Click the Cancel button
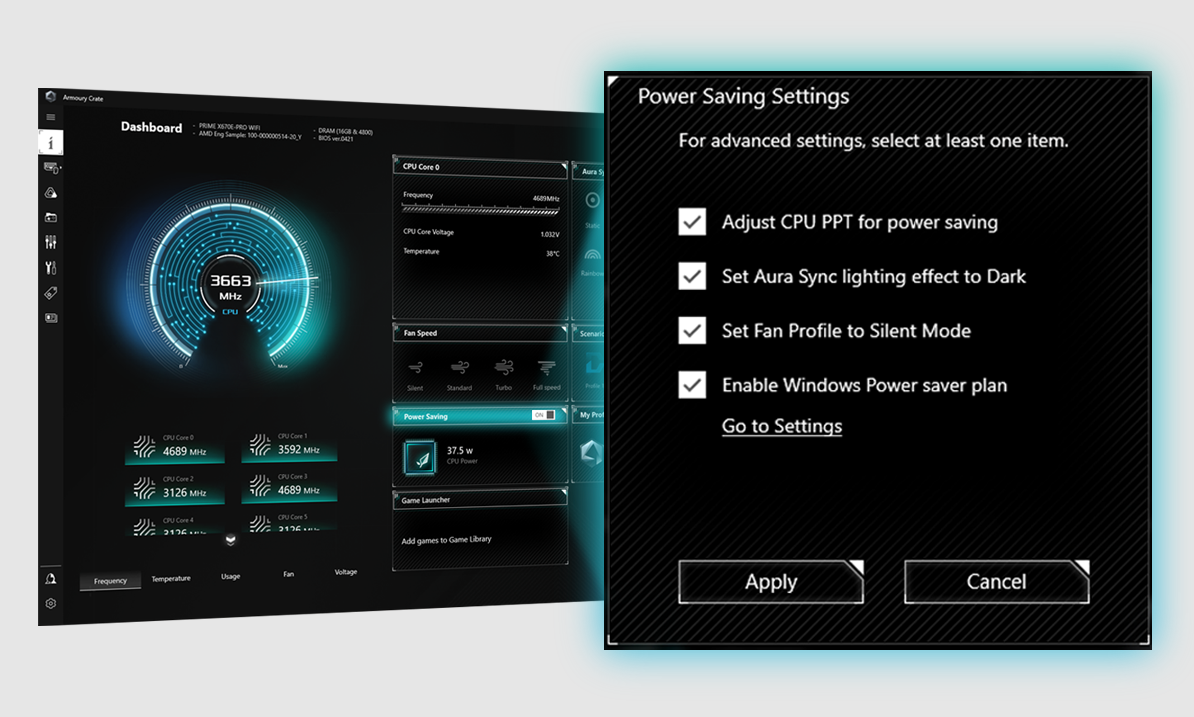This screenshot has width=1194, height=717. (996, 582)
